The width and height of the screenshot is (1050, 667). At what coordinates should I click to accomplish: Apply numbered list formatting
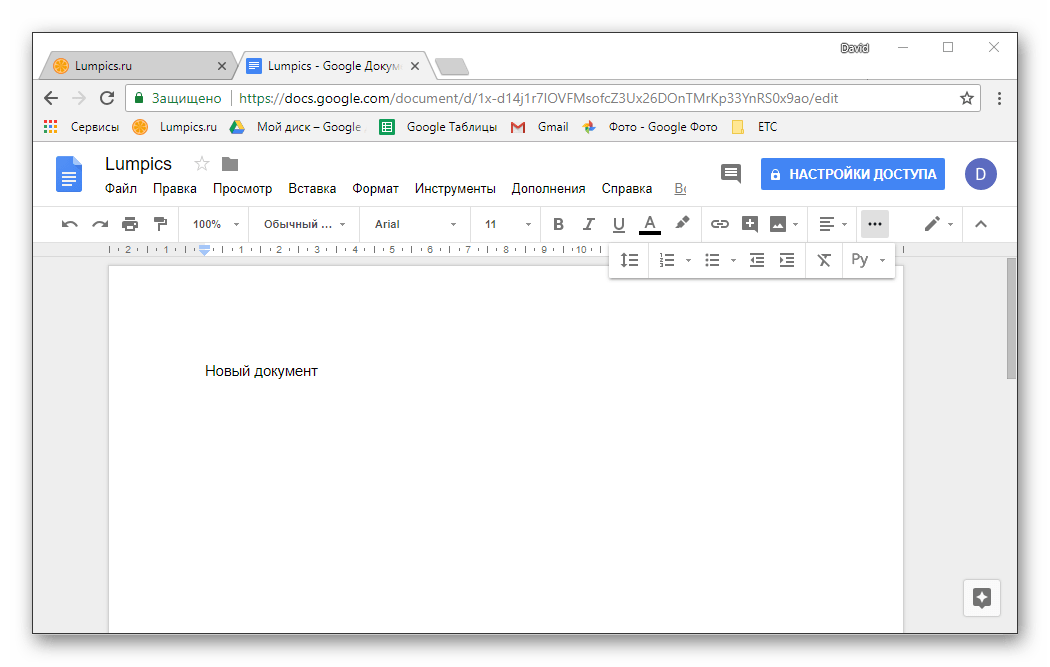click(x=666, y=261)
